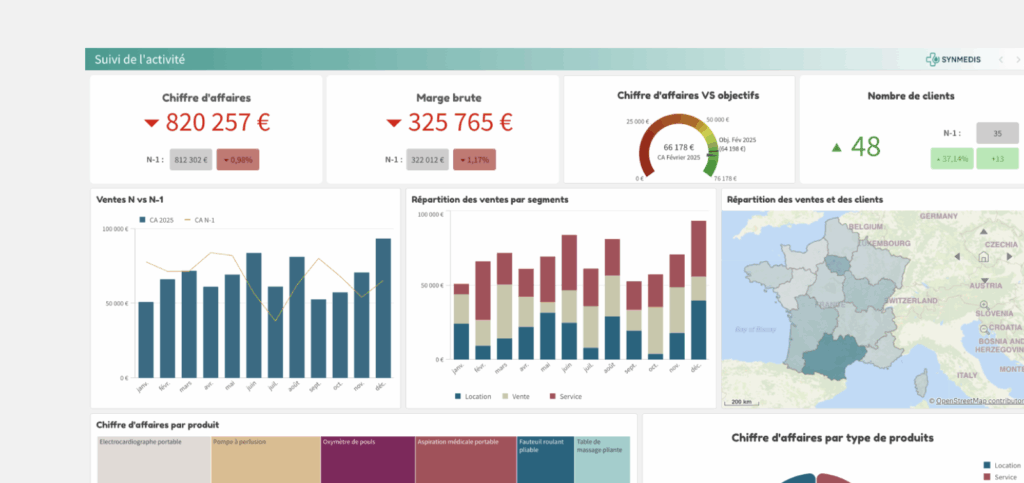Click the red down arrow beside 820 257 €
The image size is (1024, 483).
click(152, 122)
